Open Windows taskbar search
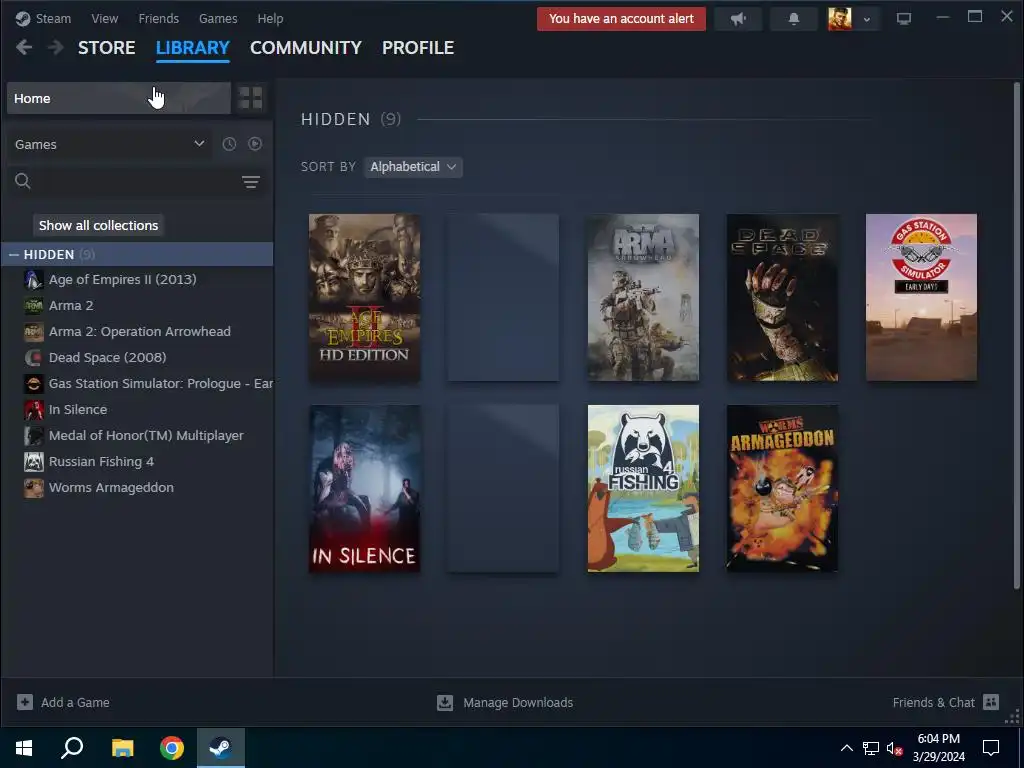 (72, 748)
